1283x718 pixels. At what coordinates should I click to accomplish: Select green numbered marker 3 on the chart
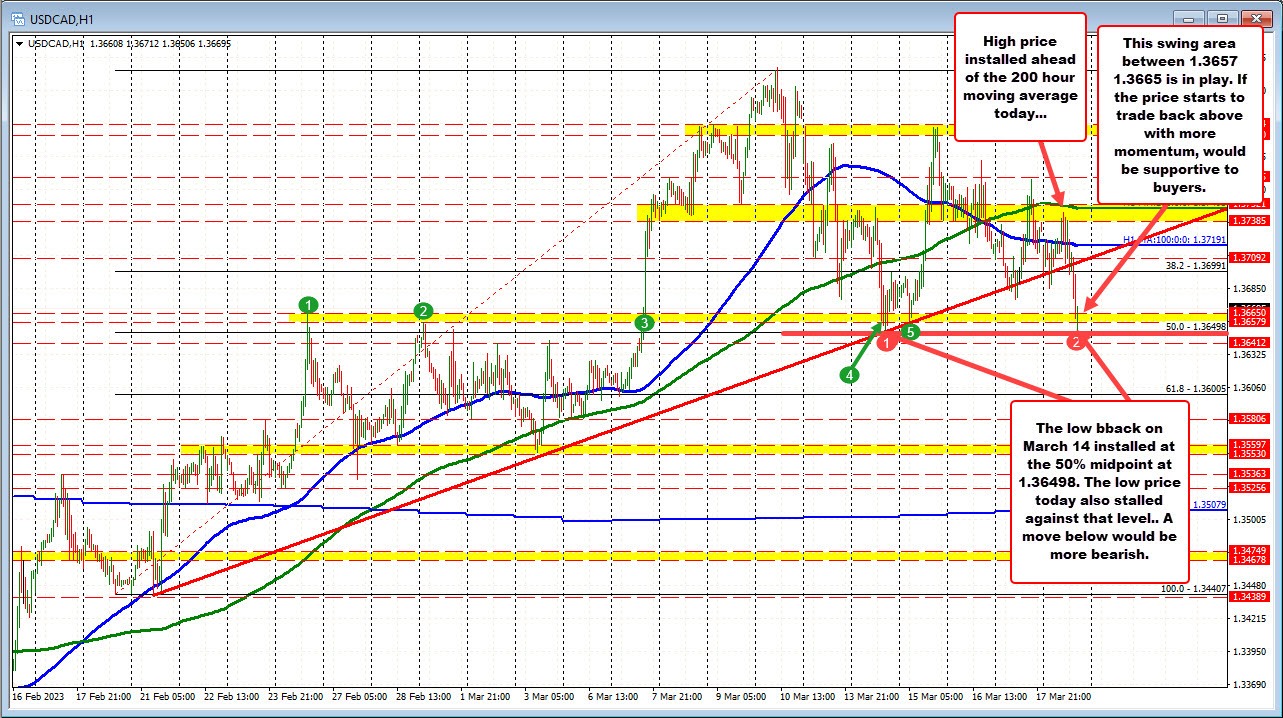point(644,322)
